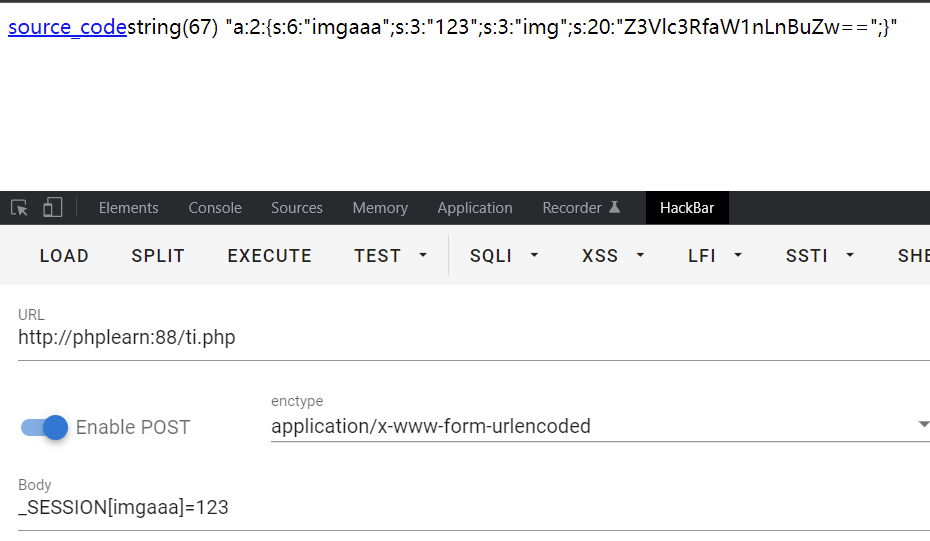Image resolution: width=930 pixels, height=541 pixels.
Task: Switch to the Elements tab
Action: (128, 208)
